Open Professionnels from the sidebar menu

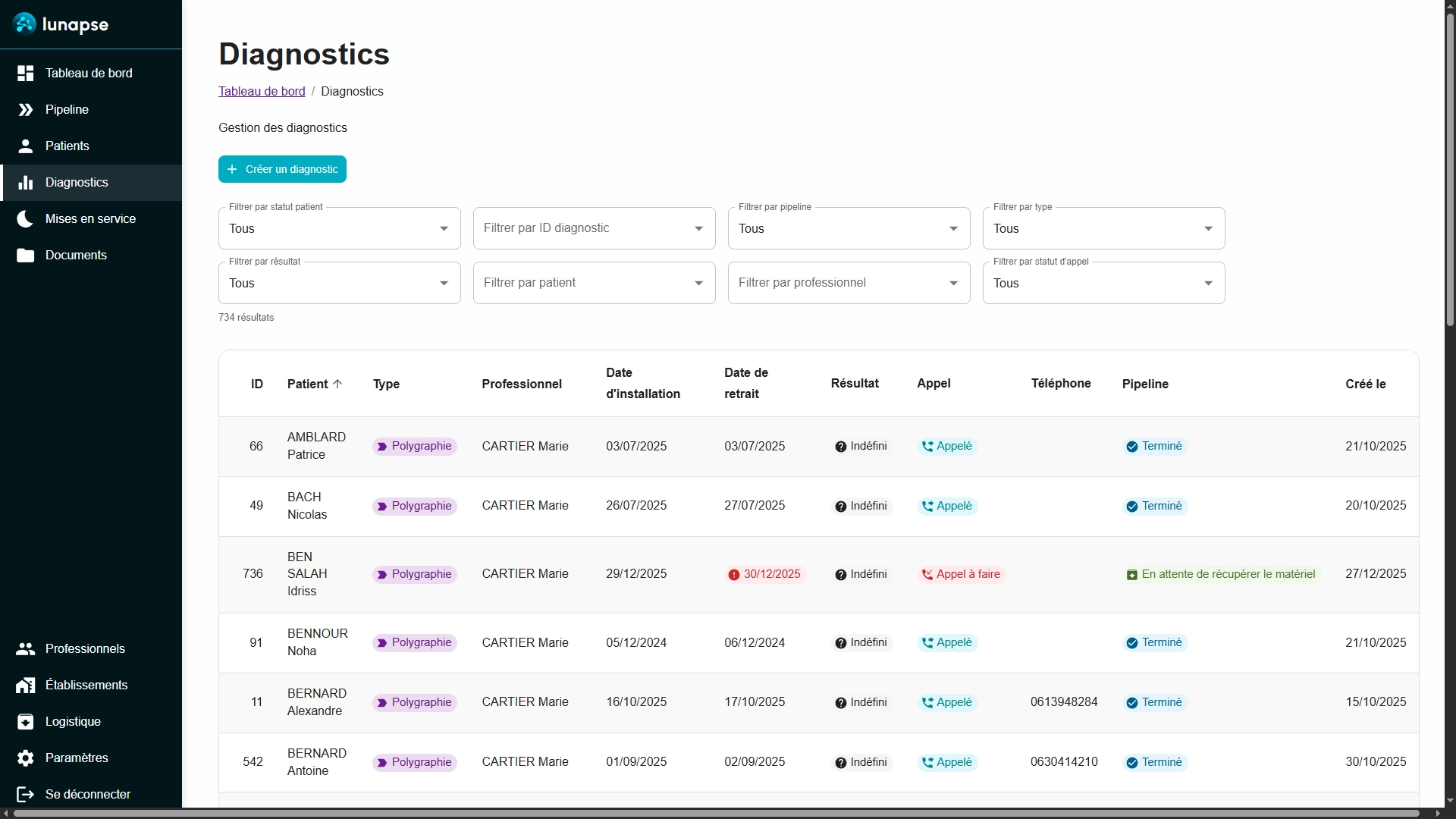click(x=85, y=649)
